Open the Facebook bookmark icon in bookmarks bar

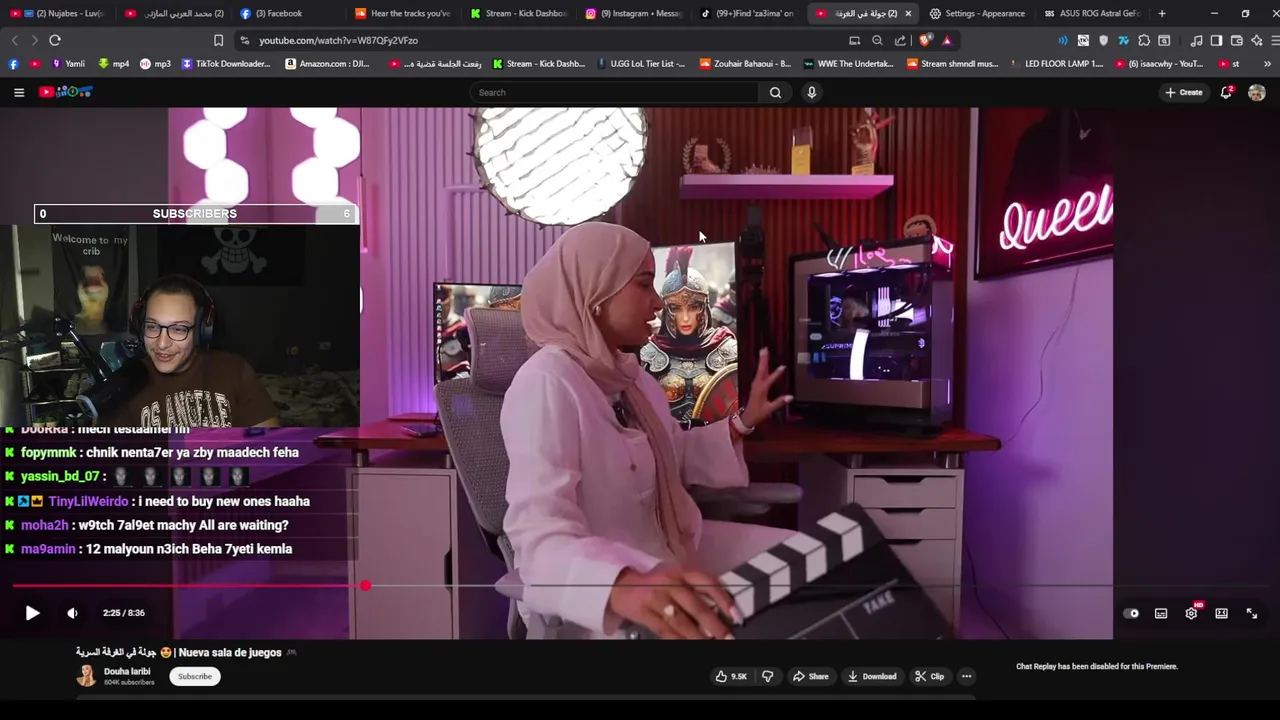coord(12,63)
